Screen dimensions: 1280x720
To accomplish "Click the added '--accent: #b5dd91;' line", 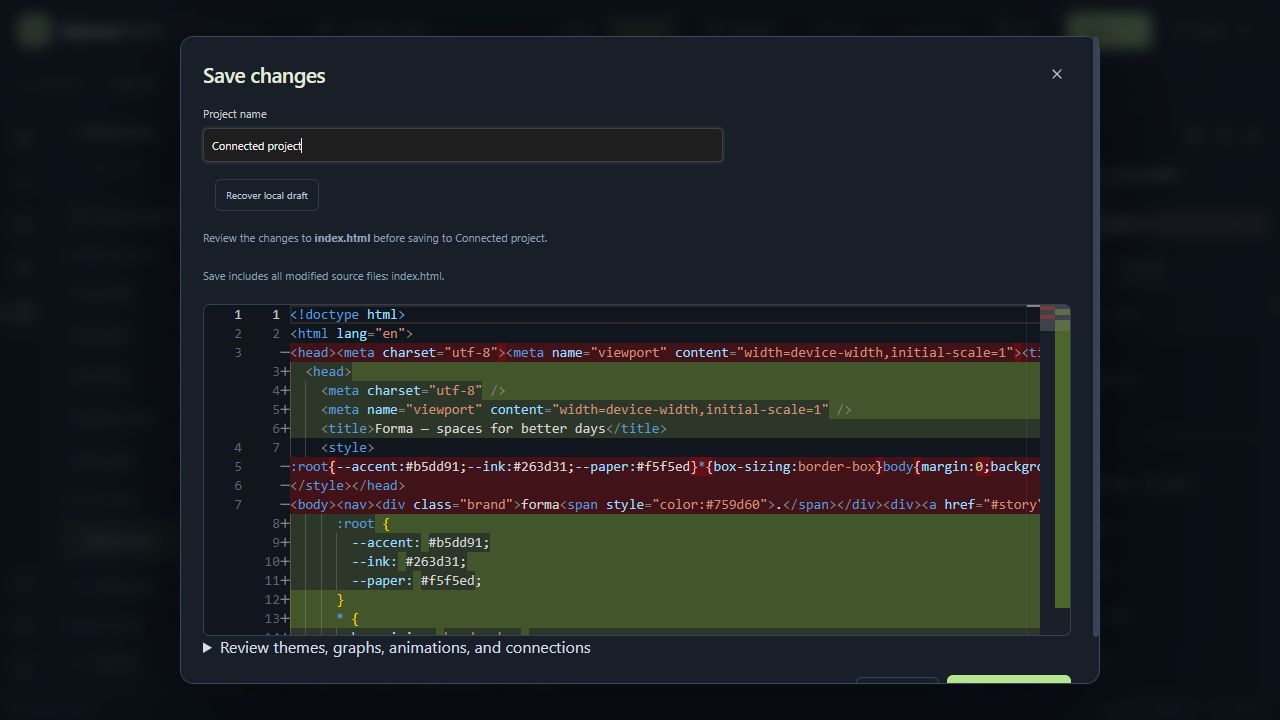I will point(665,543).
